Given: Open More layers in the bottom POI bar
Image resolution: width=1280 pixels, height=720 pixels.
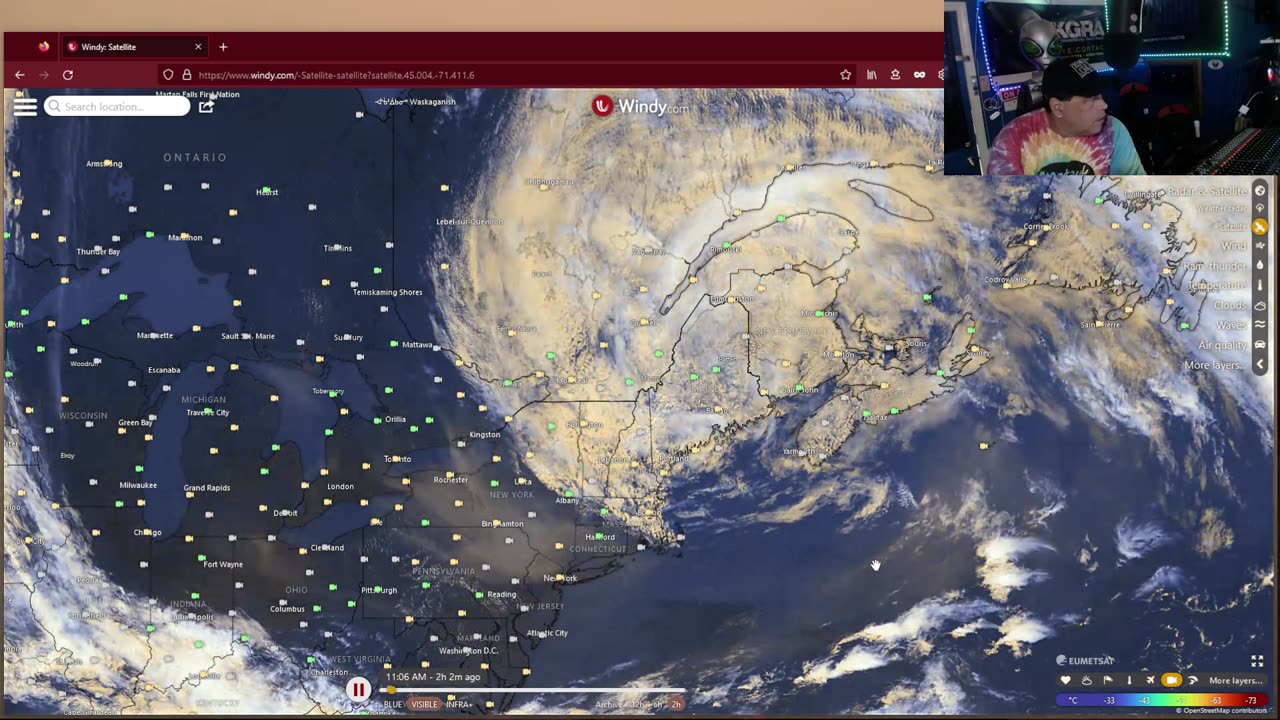Looking at the screenshot, I should tap(1236, 681).
